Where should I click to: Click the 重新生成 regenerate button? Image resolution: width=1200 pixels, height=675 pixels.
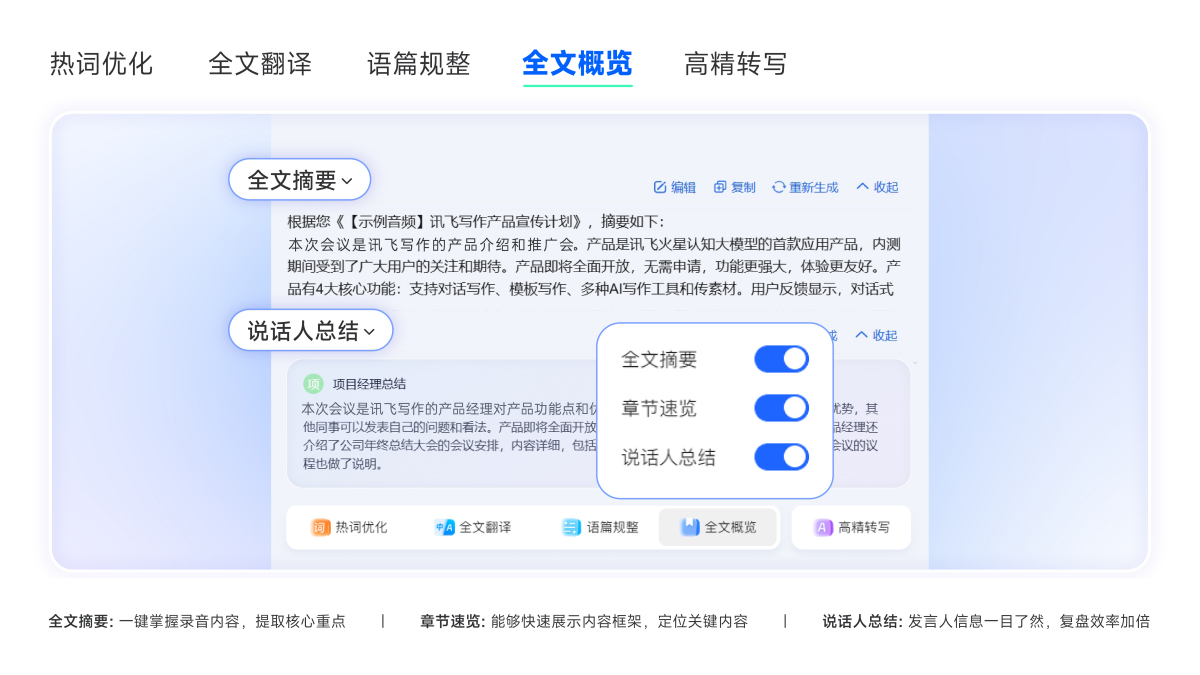click(x=805, y=187)
